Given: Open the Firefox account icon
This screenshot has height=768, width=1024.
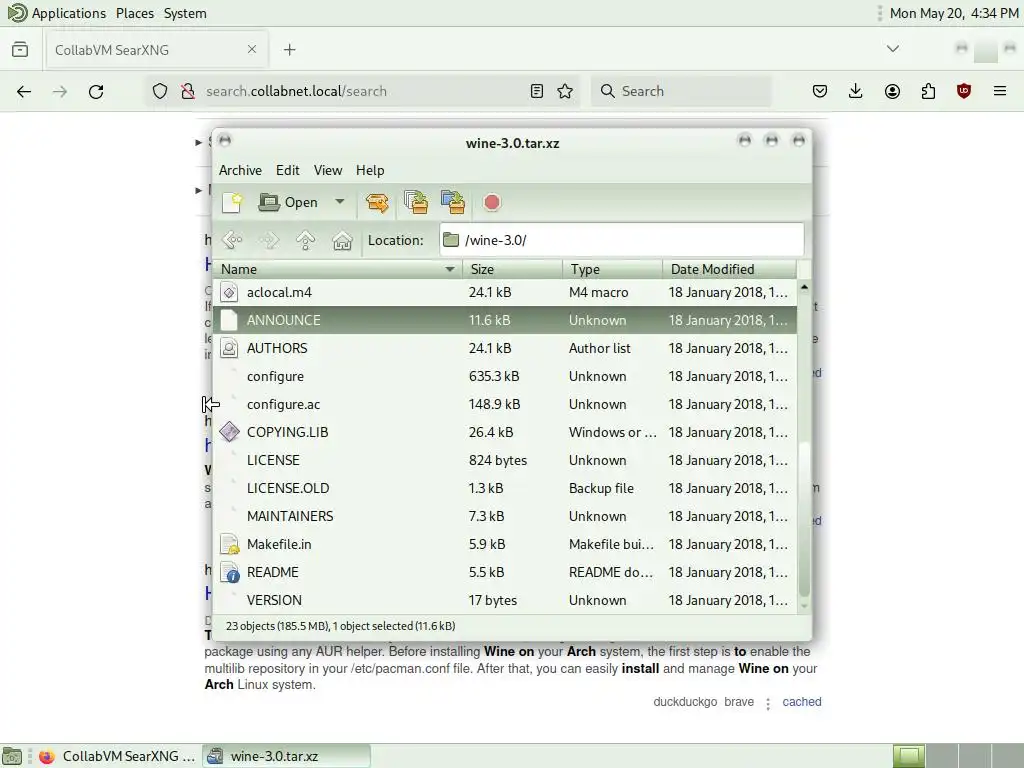Looking at the screenshot, I should point(892,91).
